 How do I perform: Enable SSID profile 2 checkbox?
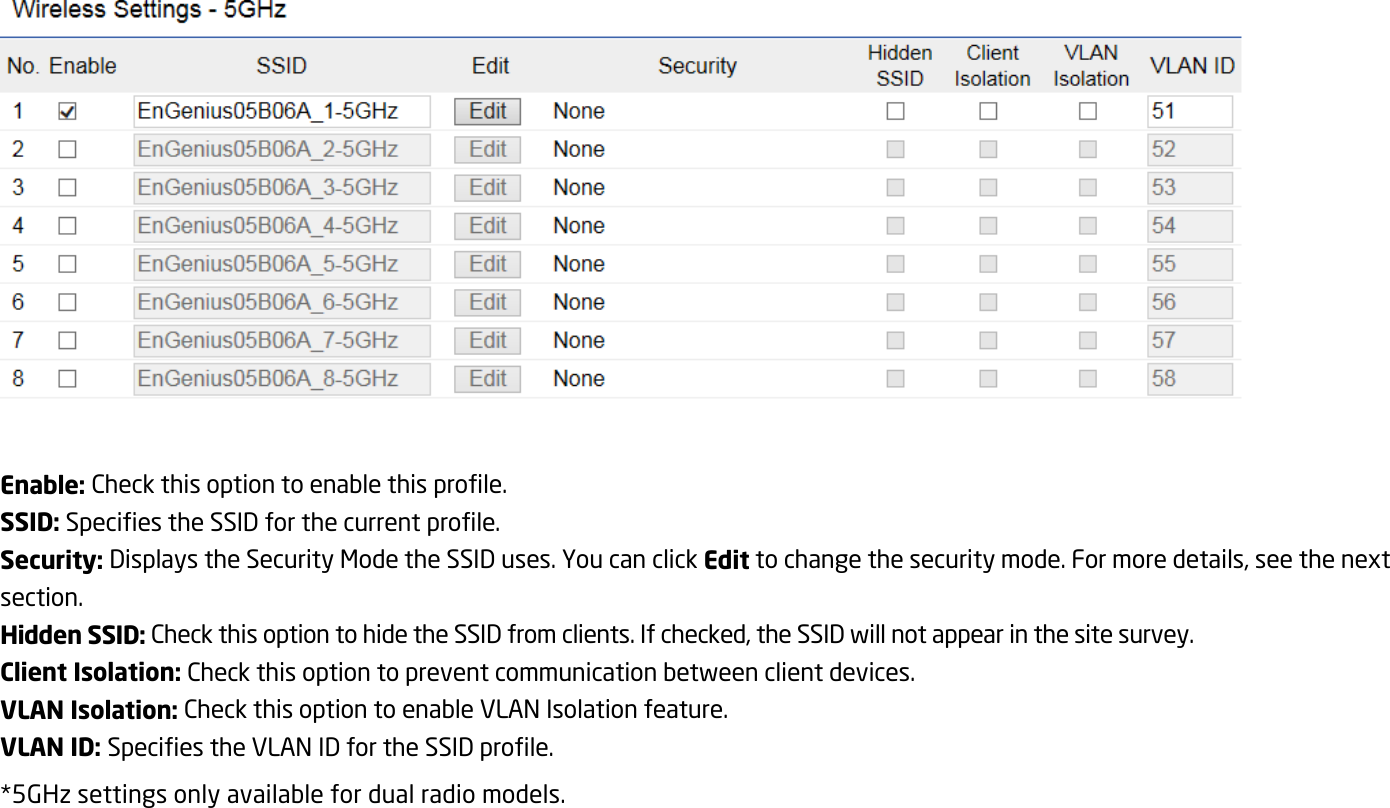pyautogui.click(x=68, y=150)
